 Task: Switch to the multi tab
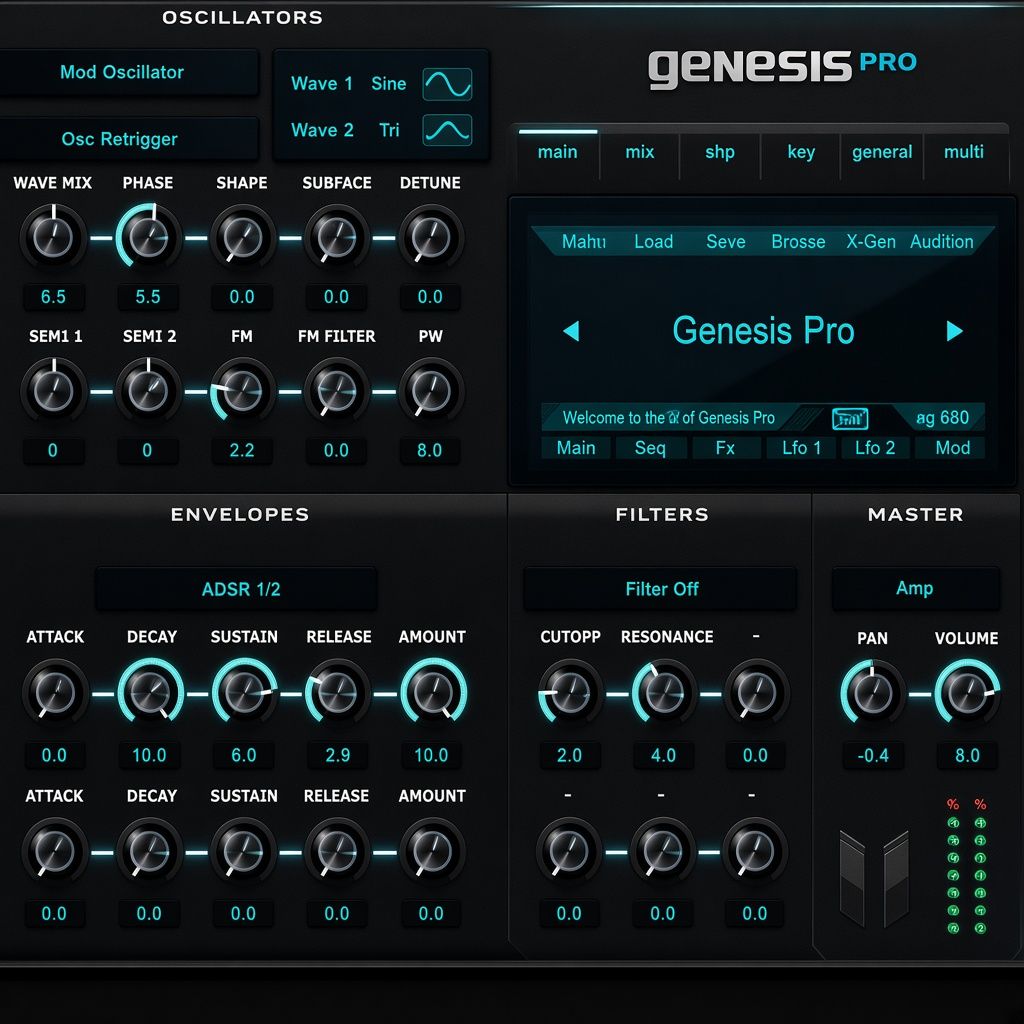pos(964,152)
